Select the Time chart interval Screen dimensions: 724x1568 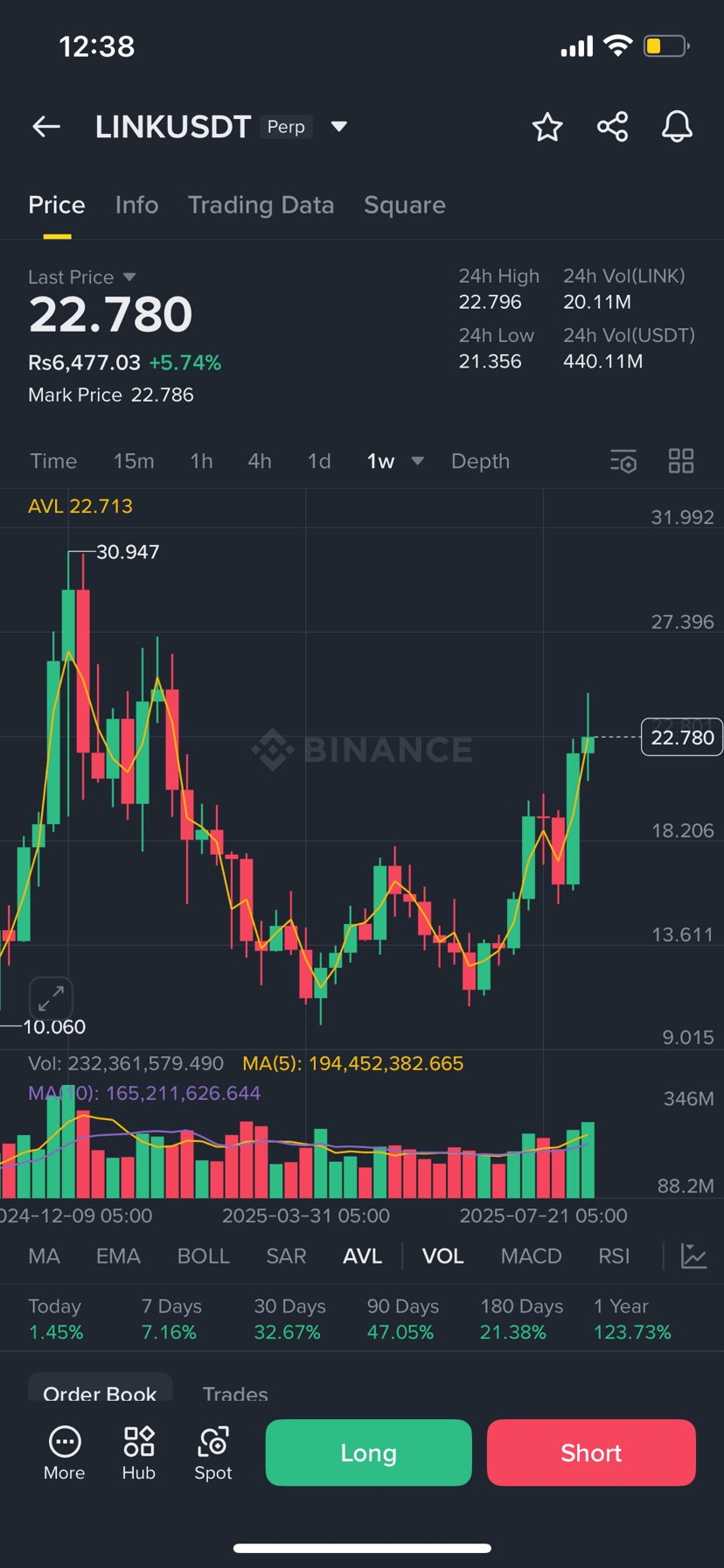coord(53,461)
